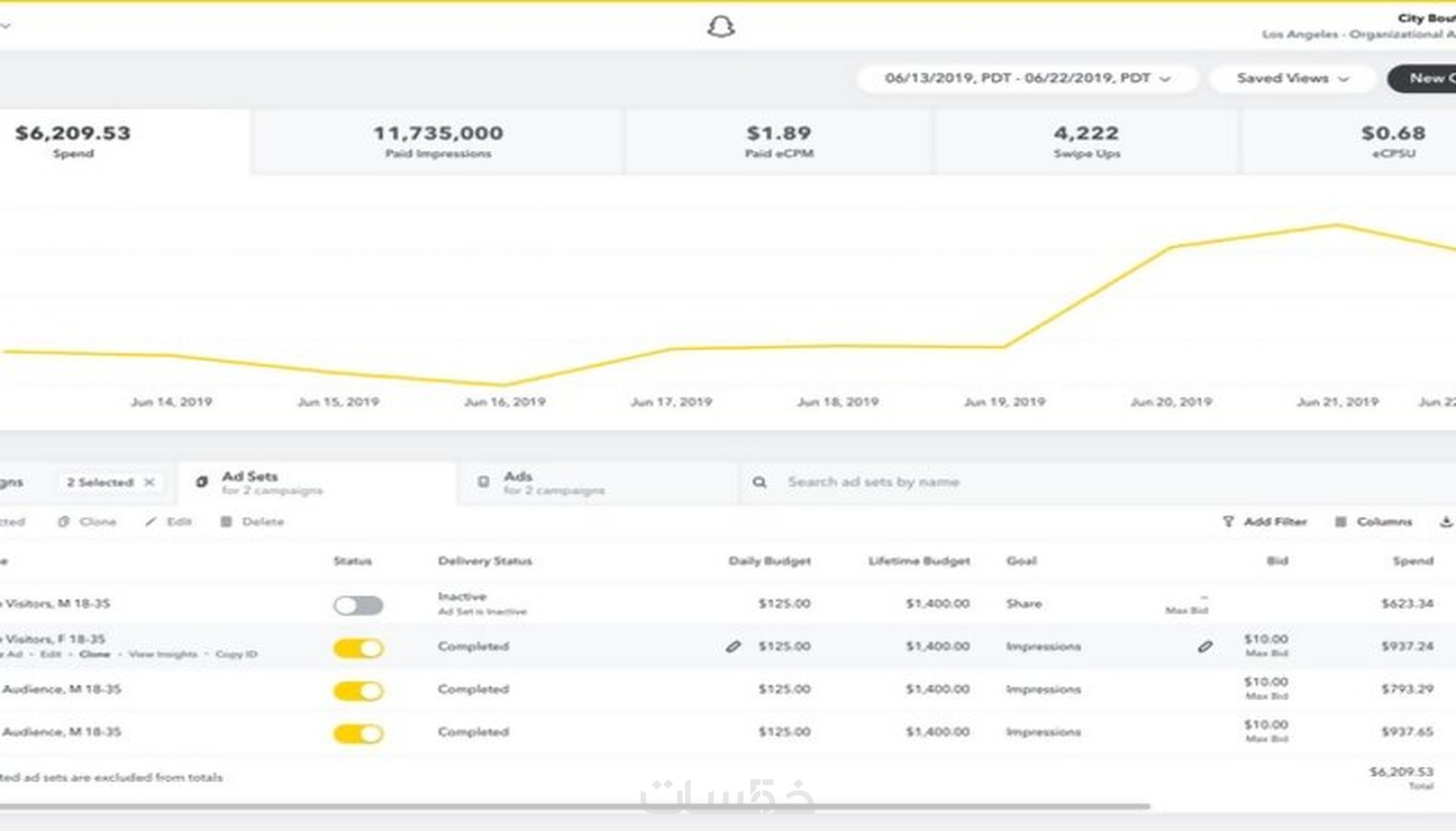Click the download icon beside Columns

pyautogui.click(x=1446, y=522)
